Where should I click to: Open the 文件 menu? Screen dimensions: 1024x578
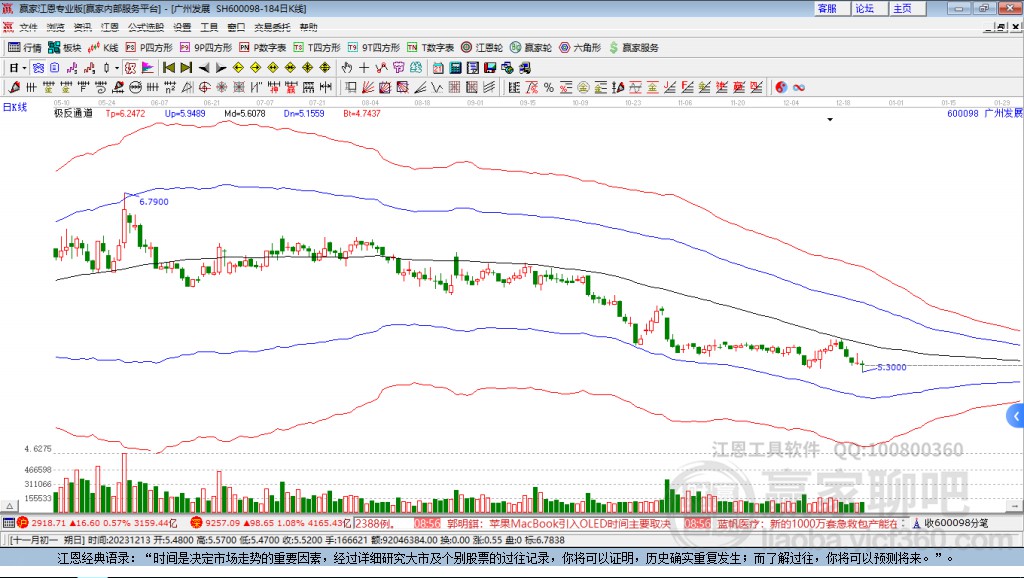point(28,27)
